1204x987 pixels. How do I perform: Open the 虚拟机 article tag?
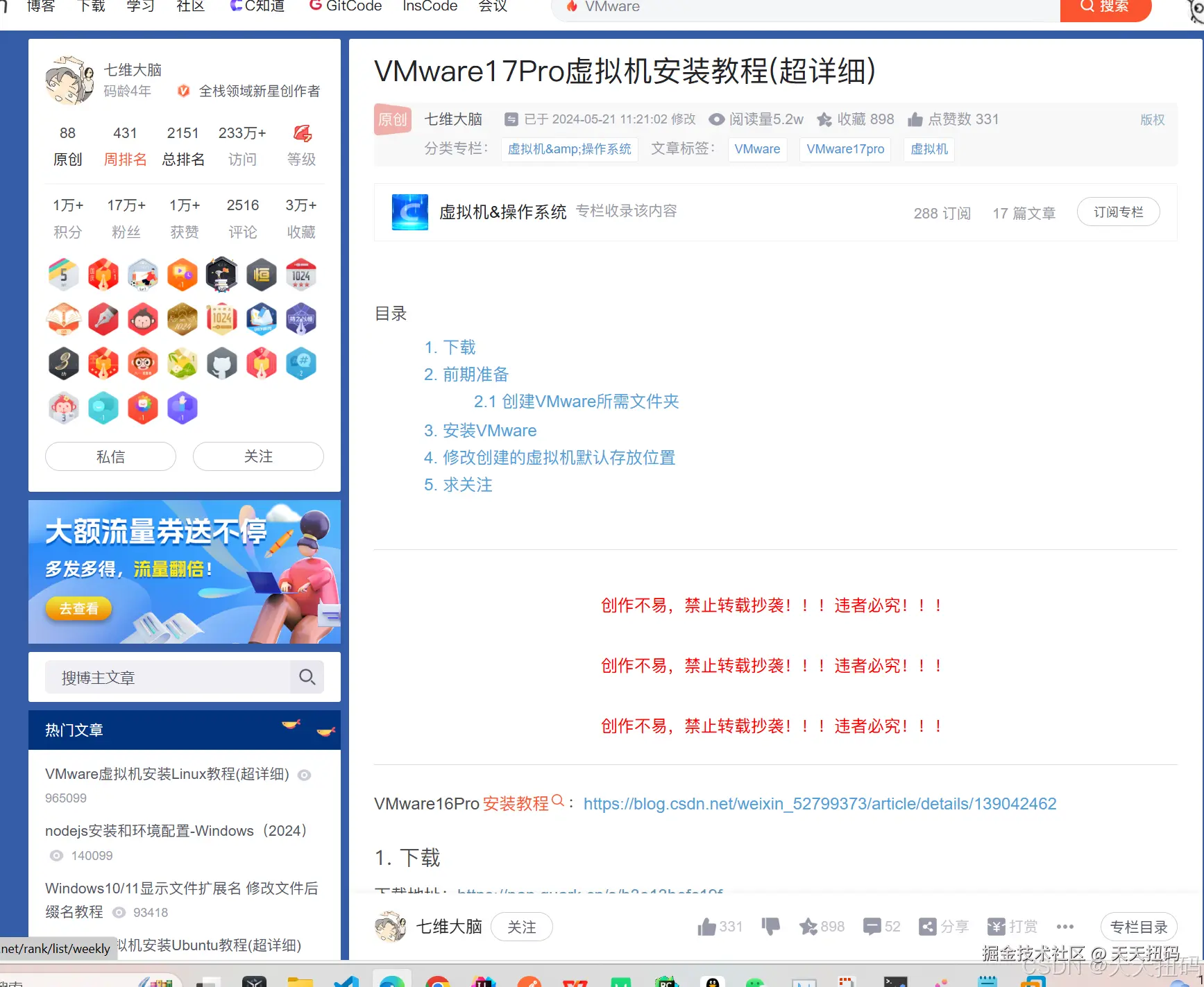click(929, 149)
